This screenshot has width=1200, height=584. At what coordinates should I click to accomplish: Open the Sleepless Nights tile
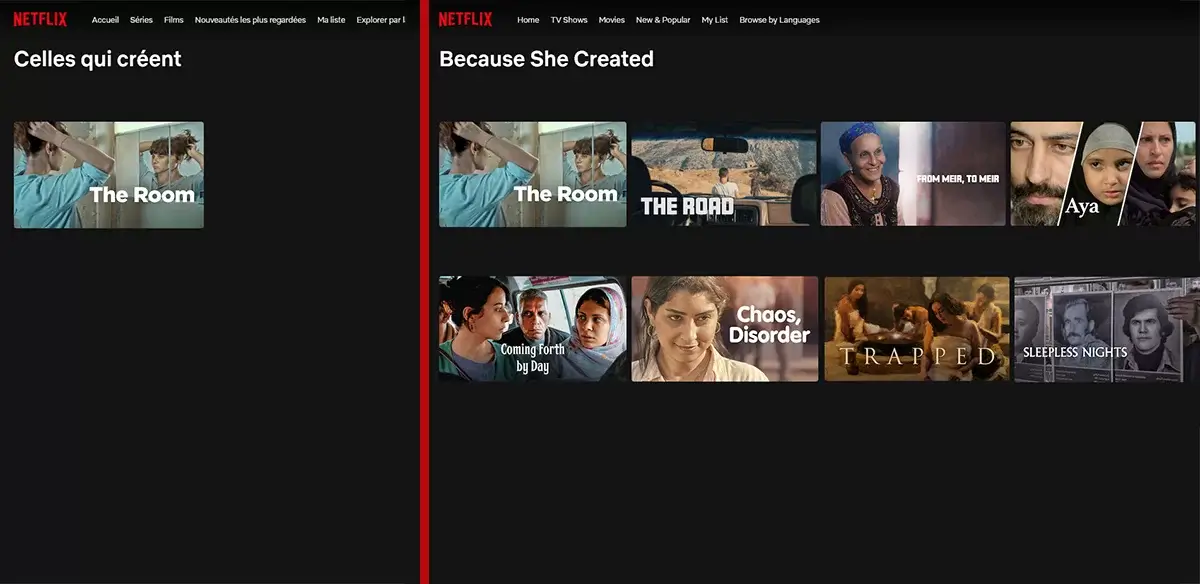1103,329
